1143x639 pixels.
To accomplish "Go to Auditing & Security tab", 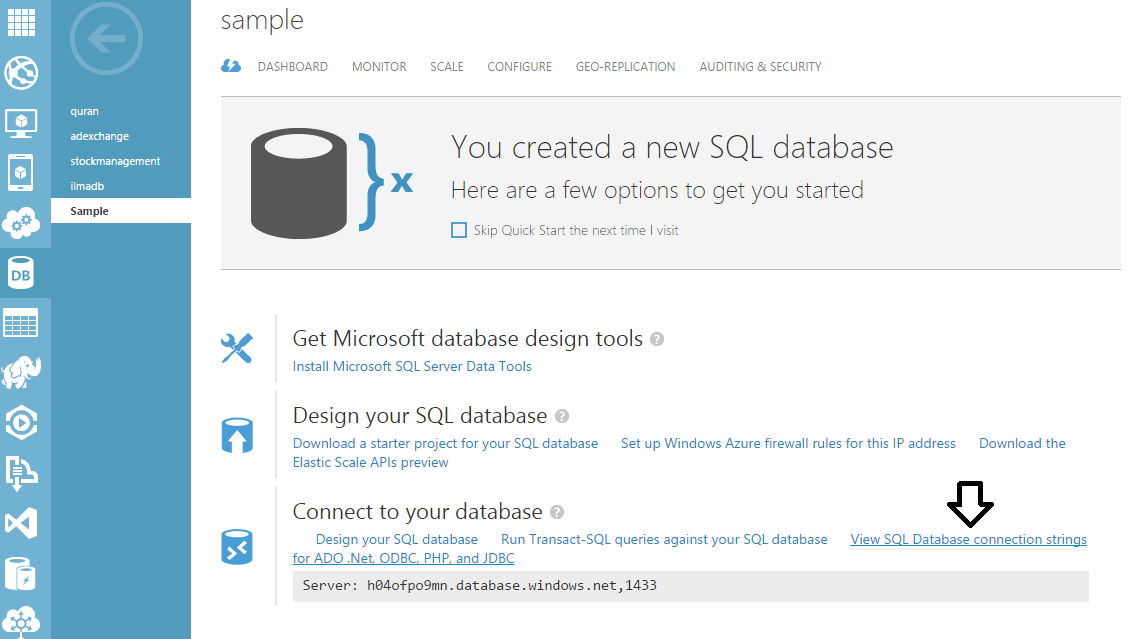I will click(x=760, y=67).
